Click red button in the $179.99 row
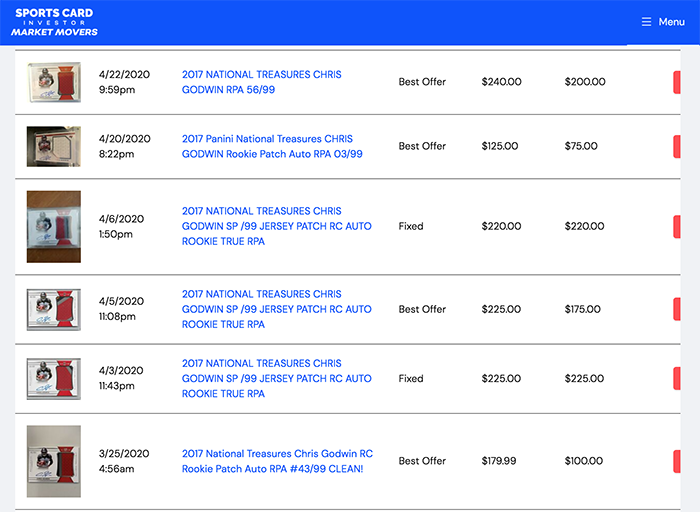 [677, 461]
